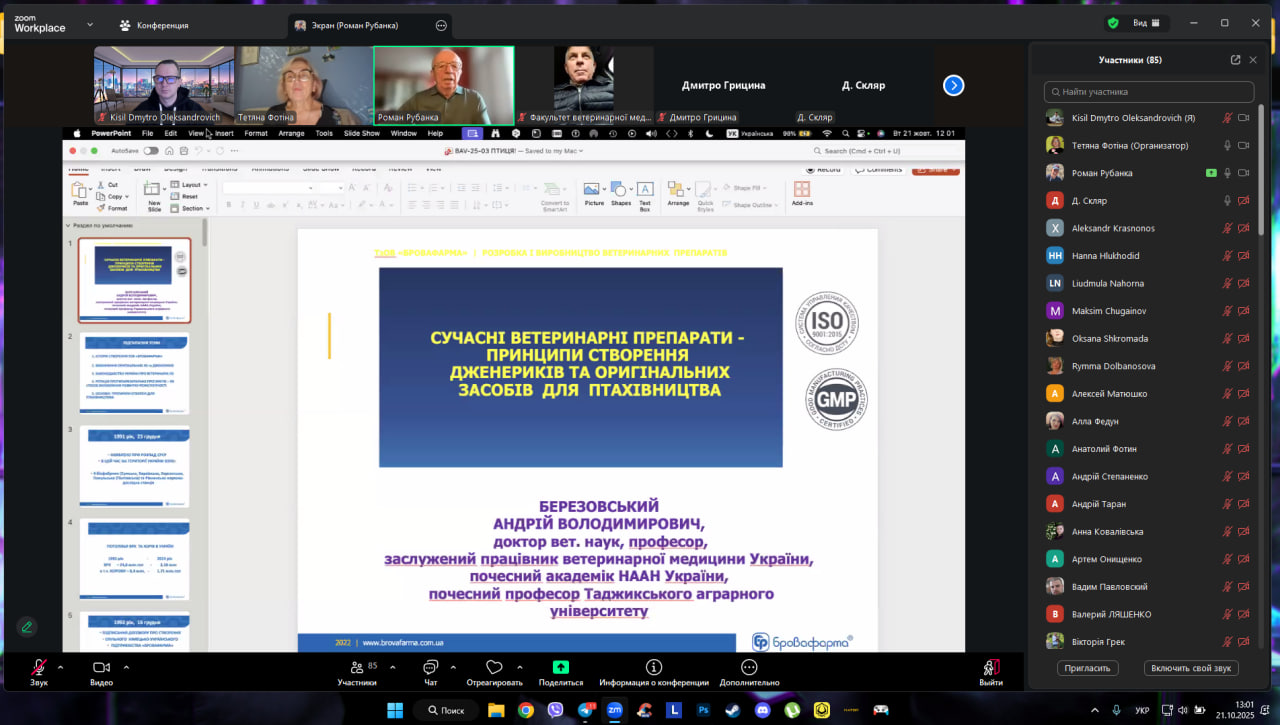
Task: Expand video options arrow next to Видео
Action: tap(125, 667)
